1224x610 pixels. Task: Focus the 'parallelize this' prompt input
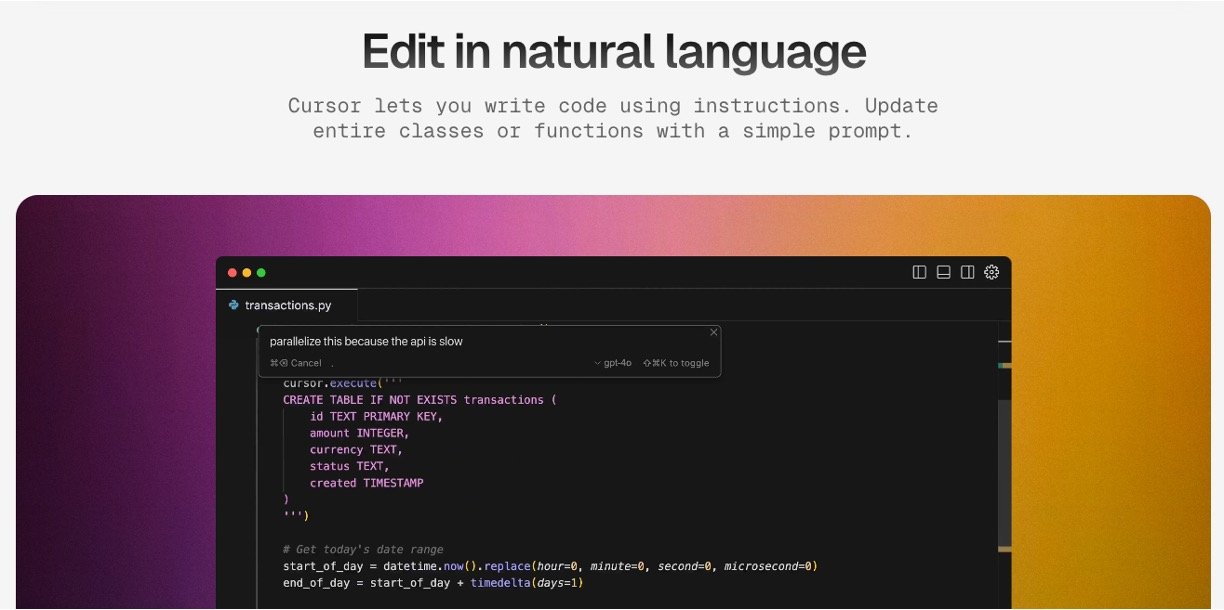tap(450, 341)
